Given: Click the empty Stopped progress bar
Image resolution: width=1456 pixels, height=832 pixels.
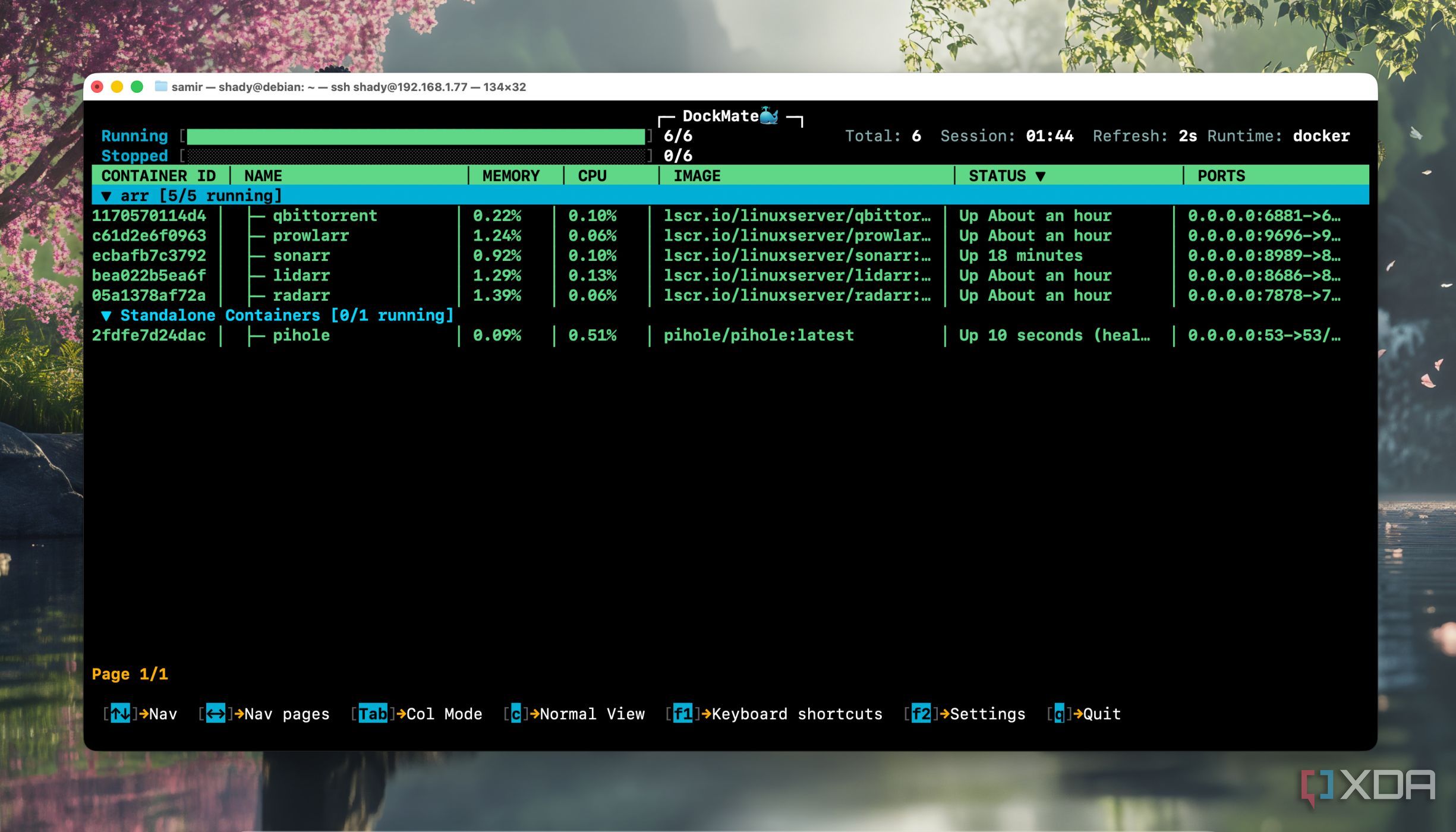Looking at the screenshot, I should (416, 156).
